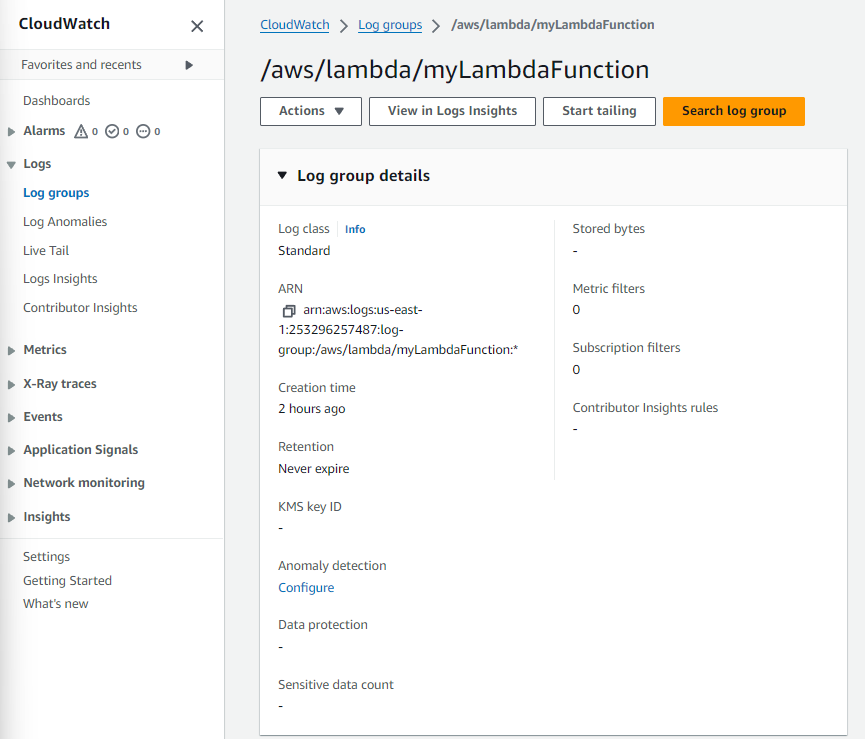Open the Log class Info link
Screen dimensions: 865x739
pos(355,229)
